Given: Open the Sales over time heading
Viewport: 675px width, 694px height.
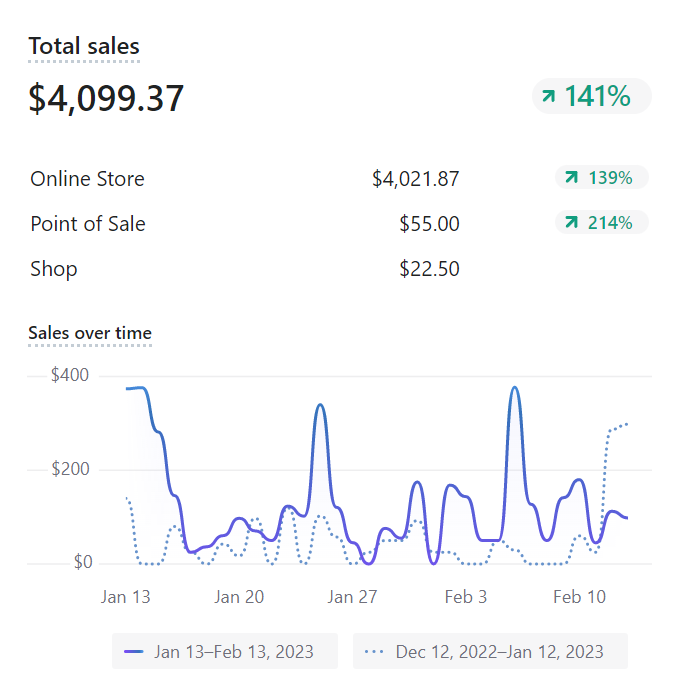Looking at the screenshot, I should pyautogui.click(x=90, y=333).
